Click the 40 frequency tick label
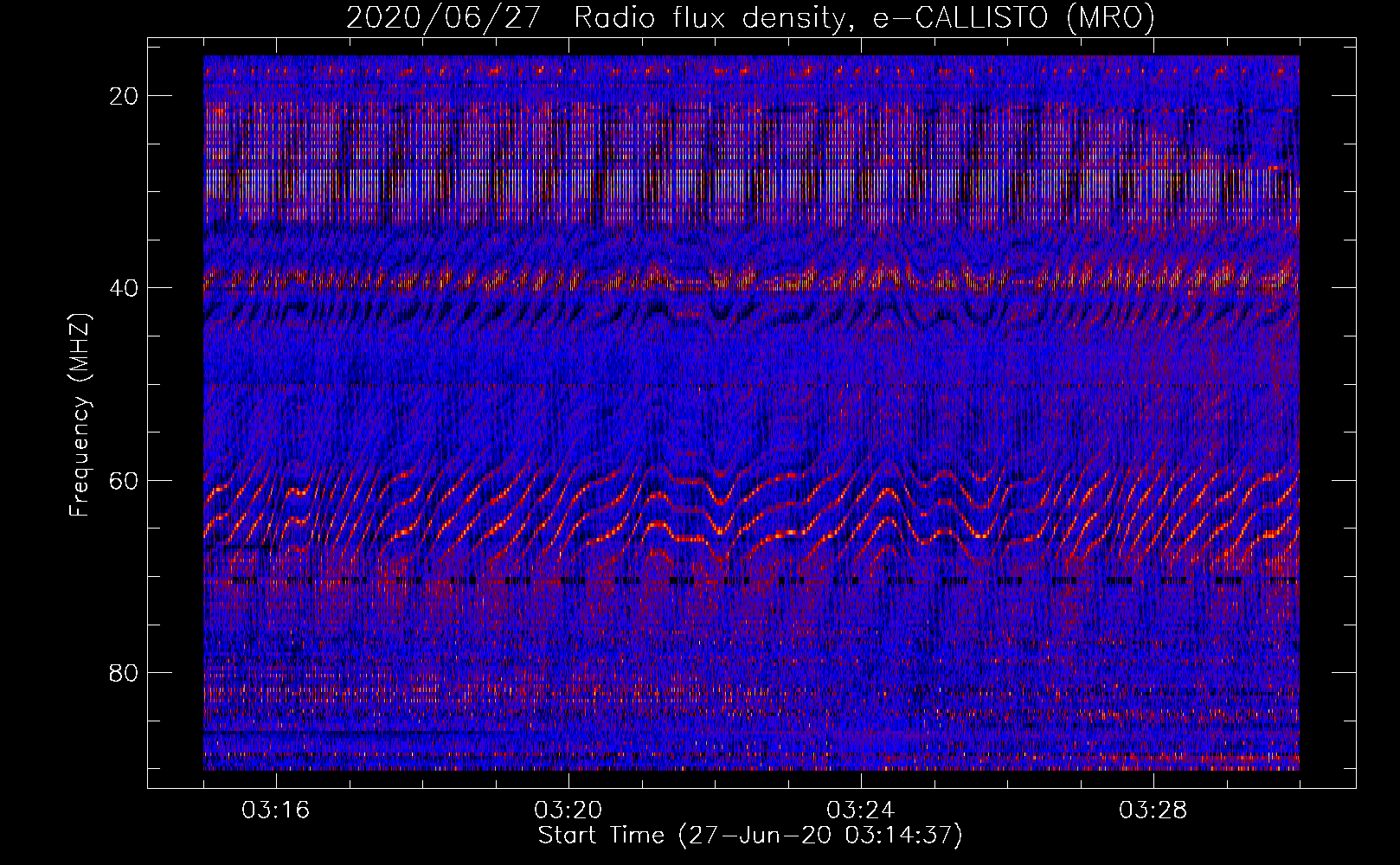This screenshot has width=1400, height=865. click(125, 288)
